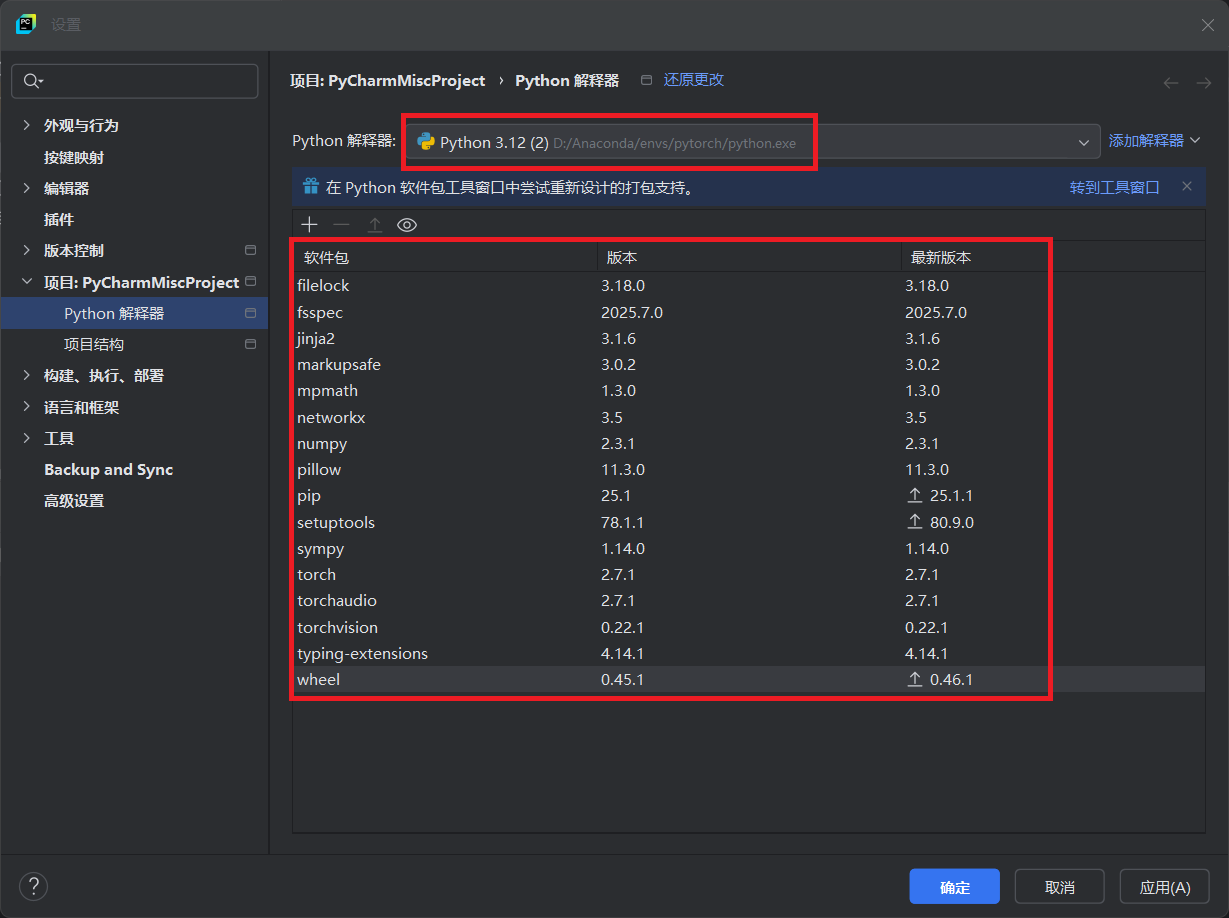Expand the 语言和框架 section

(x=27, y=407)
